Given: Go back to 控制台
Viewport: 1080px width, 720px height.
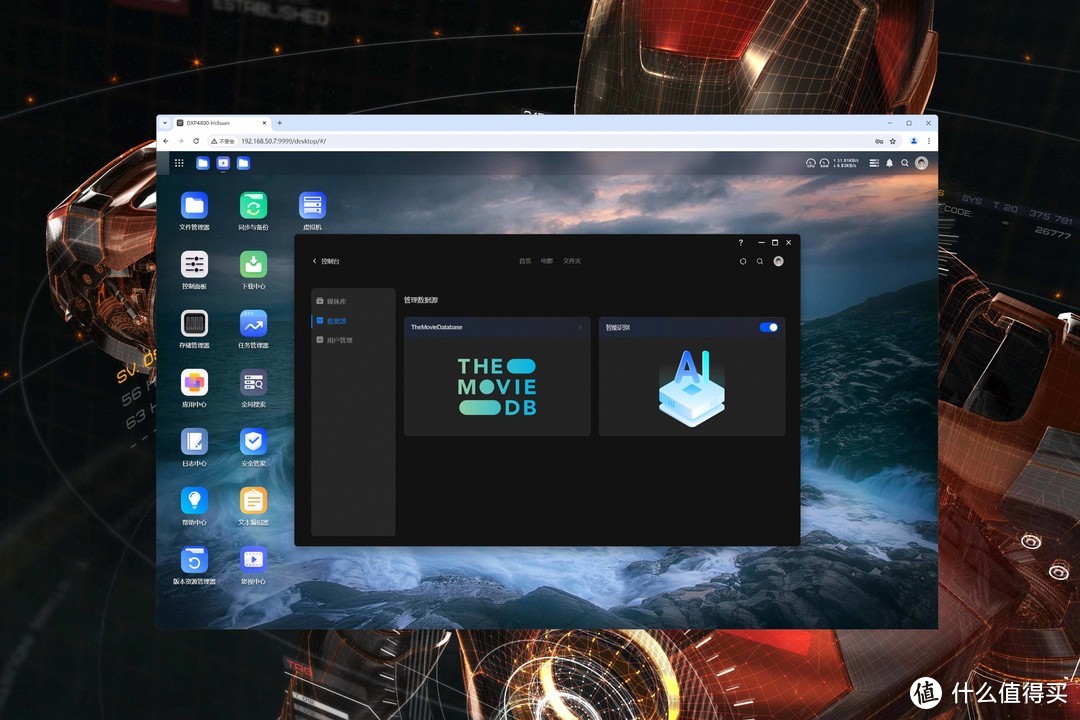Looking at the screenshot, I should click(x=326, y=261).
